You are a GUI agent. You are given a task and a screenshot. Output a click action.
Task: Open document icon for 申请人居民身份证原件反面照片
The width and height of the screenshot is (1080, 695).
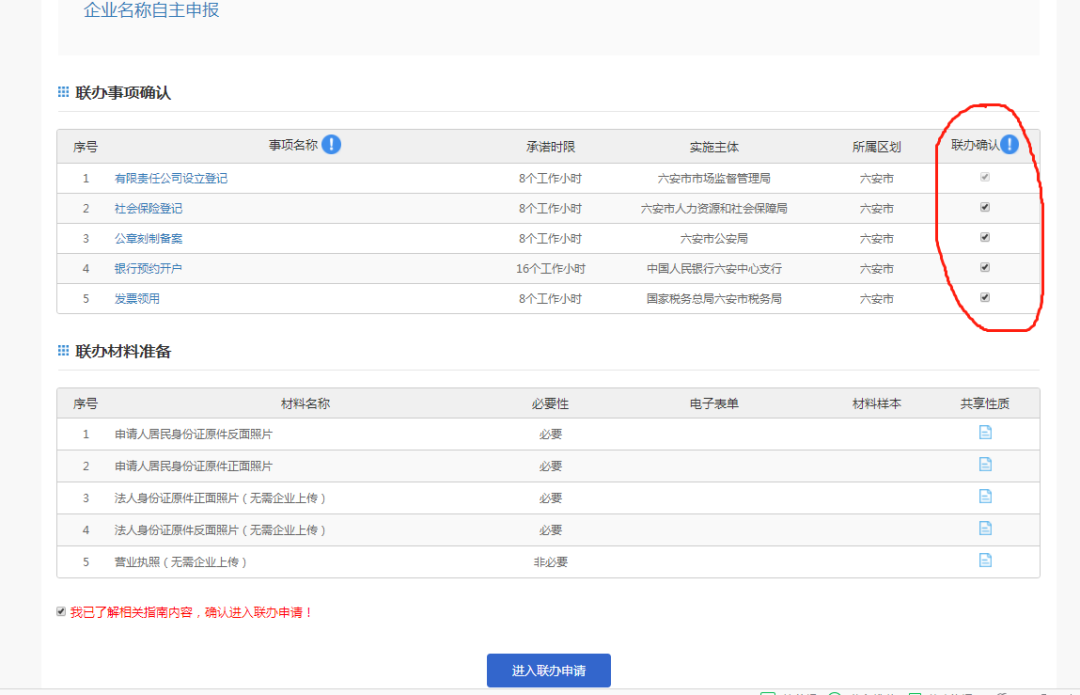click(x=985, y=433)
